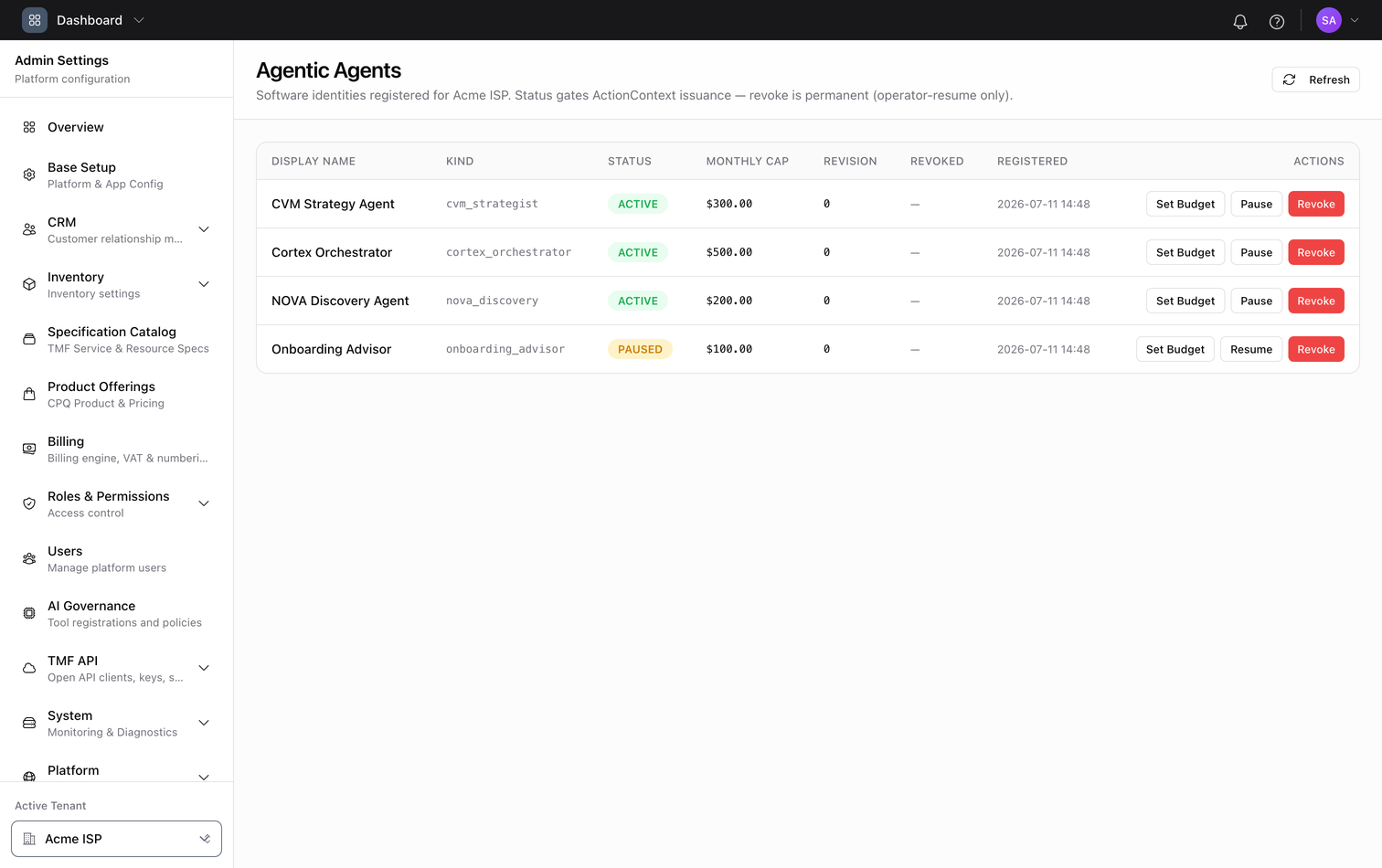This screenshot has width=1382, height=868.
Task: Open the Users management page
Action: pos(116,558)
